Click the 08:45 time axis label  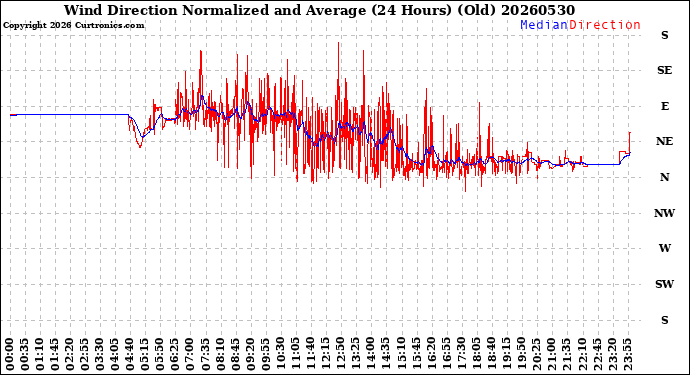235,354
